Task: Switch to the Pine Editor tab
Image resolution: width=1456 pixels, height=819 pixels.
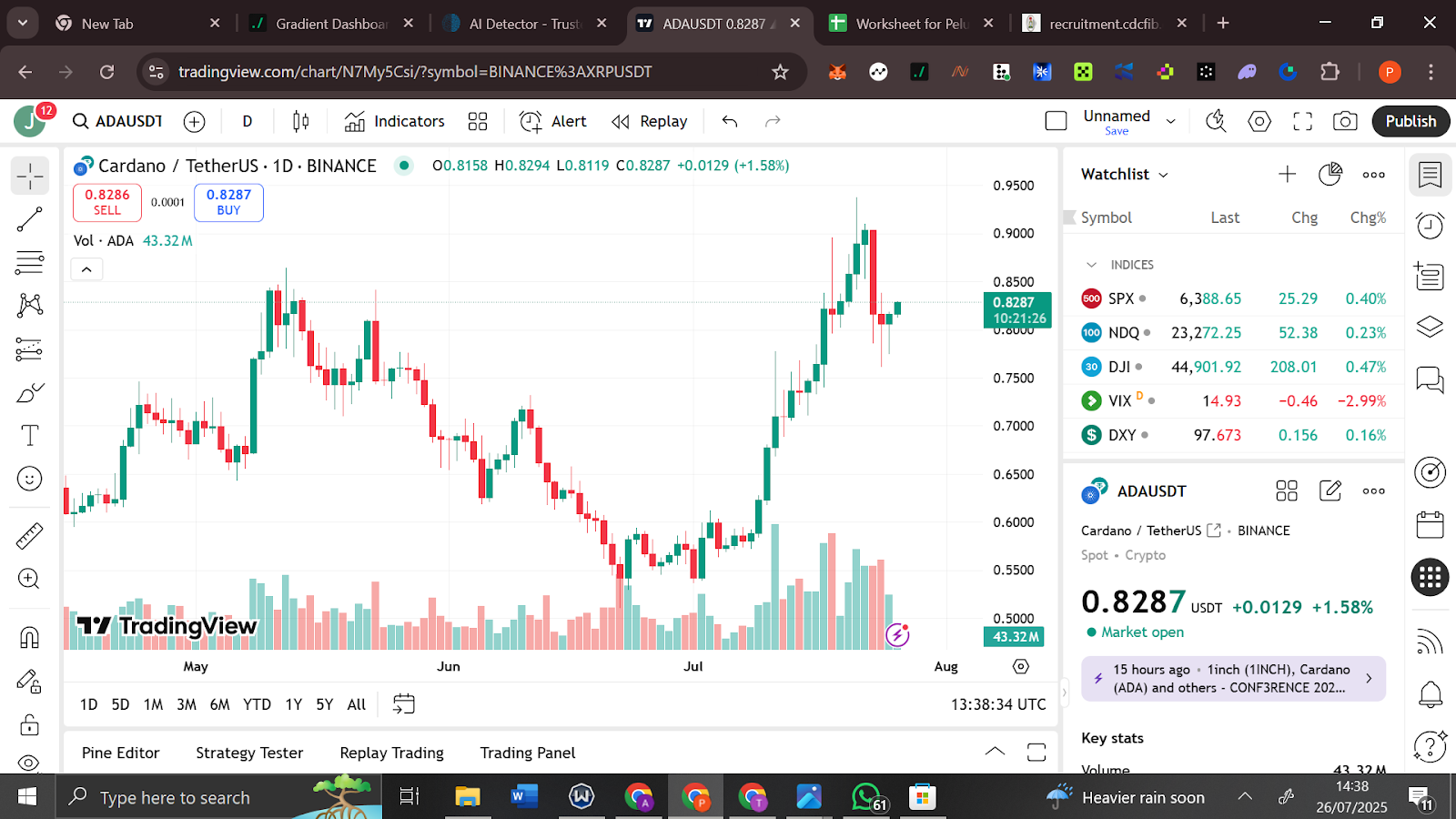Action: point(120,753)
